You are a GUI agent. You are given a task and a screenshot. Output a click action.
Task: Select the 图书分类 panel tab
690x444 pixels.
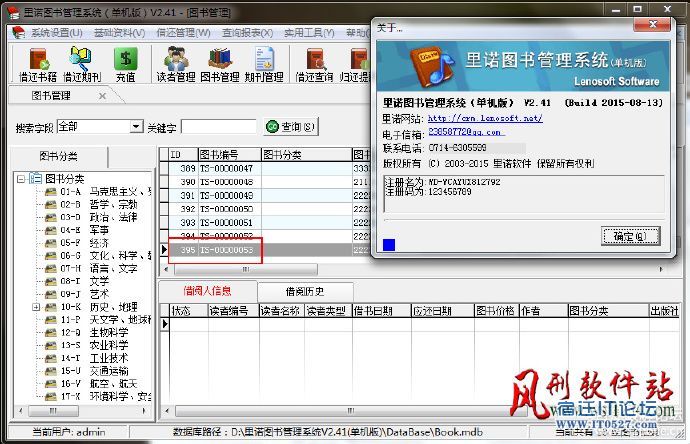pyautogui.click(x=58, y=156)
